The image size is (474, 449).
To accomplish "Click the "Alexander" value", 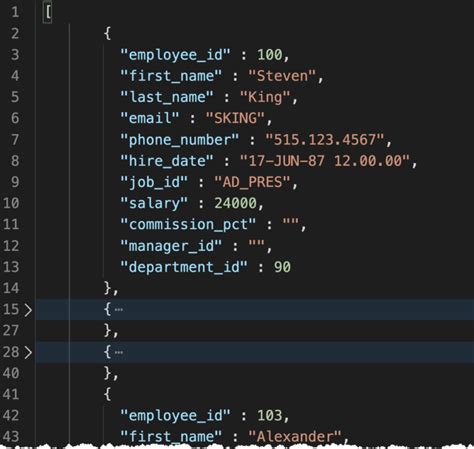I will coord(295,437).
